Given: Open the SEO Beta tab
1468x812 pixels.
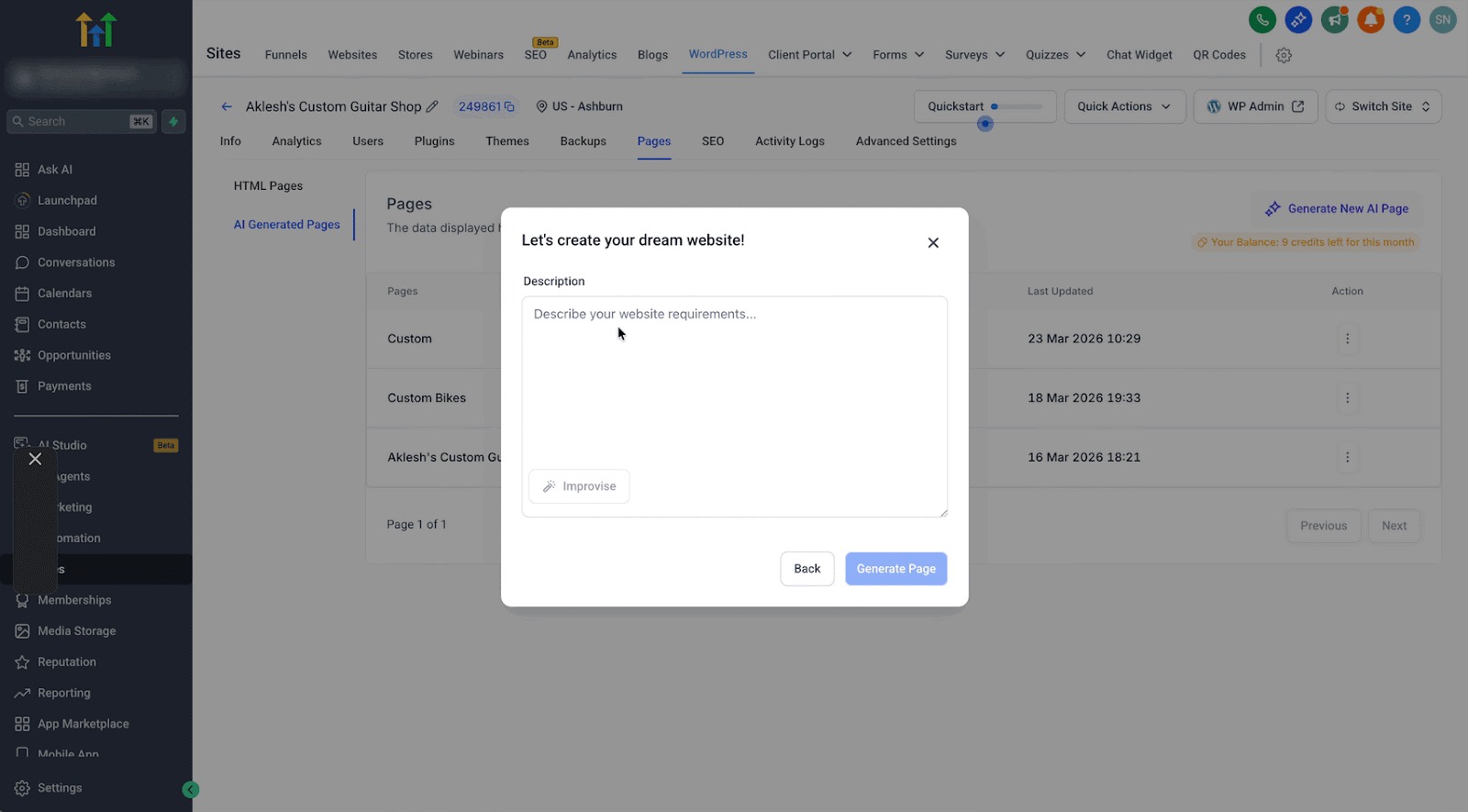Looking at the screenshot, I should [536, 55].
